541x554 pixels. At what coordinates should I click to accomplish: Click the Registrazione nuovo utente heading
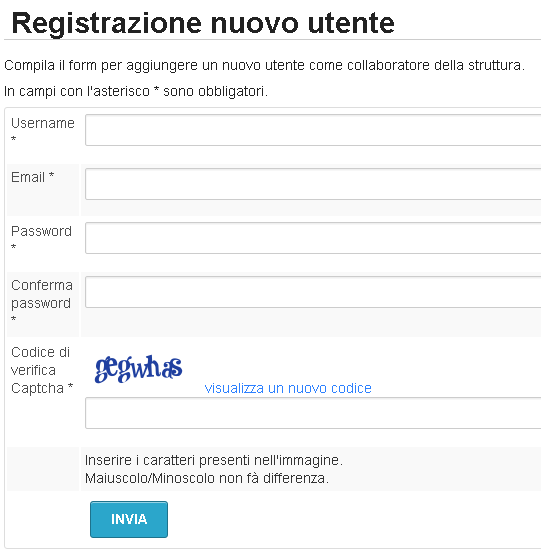click(x=203, y=23)
